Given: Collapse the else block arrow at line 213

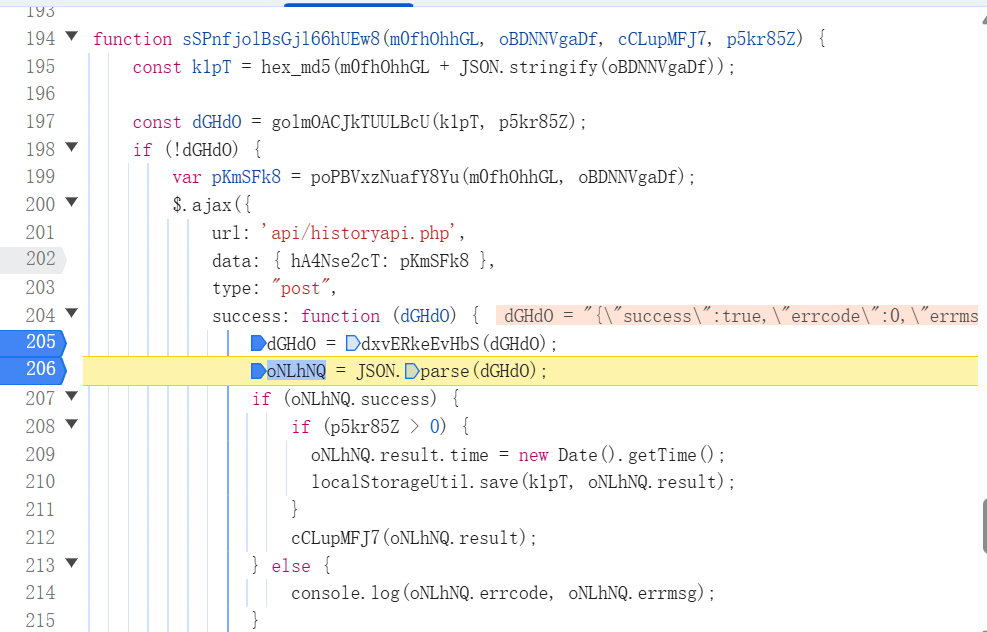Looking at the screenshot, I should (x=72, y=562).
